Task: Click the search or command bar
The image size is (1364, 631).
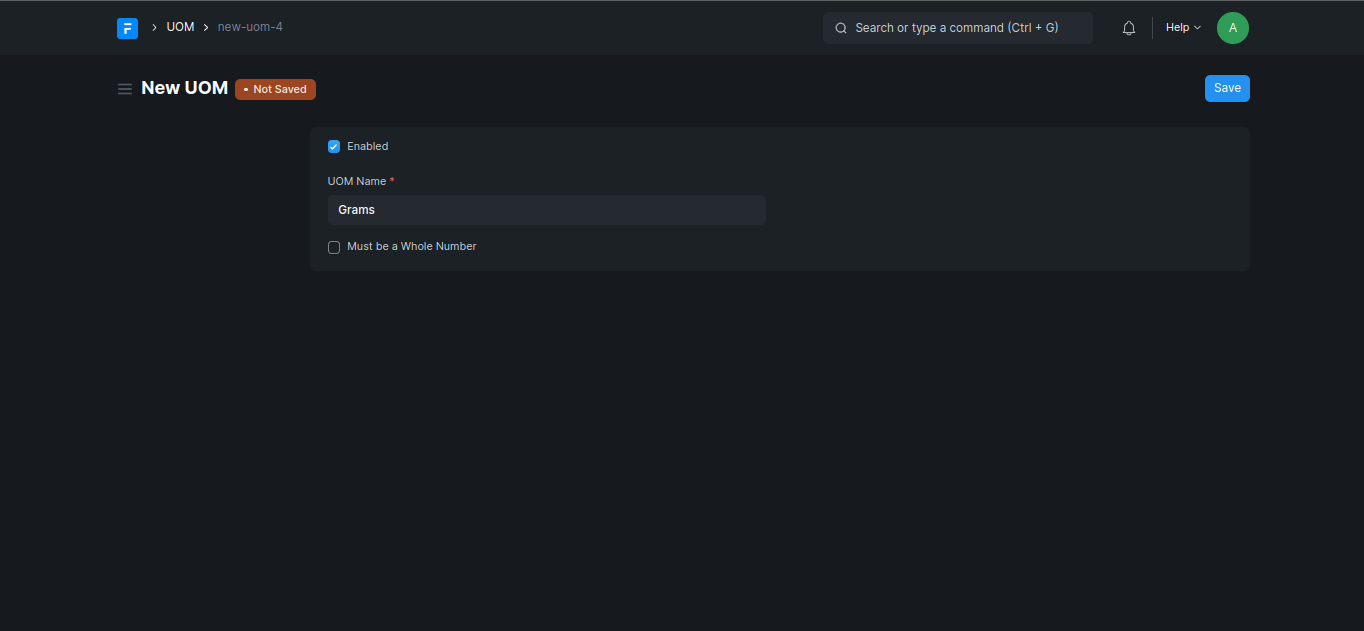Action: pyautogui.click(x=957, y=28)
